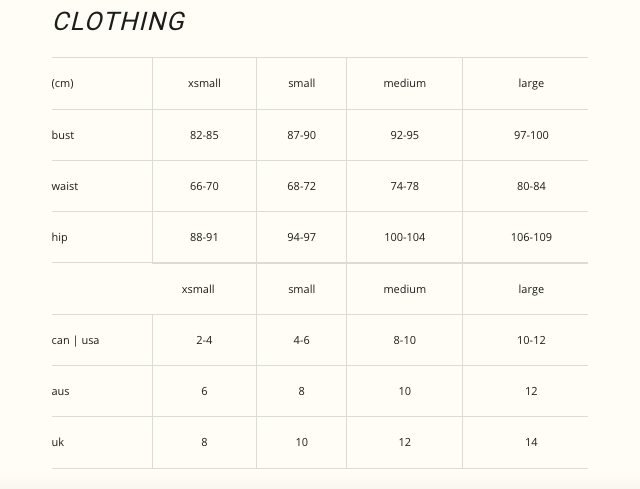Click the hip 88-91 xsmall cell

point(204,237)
